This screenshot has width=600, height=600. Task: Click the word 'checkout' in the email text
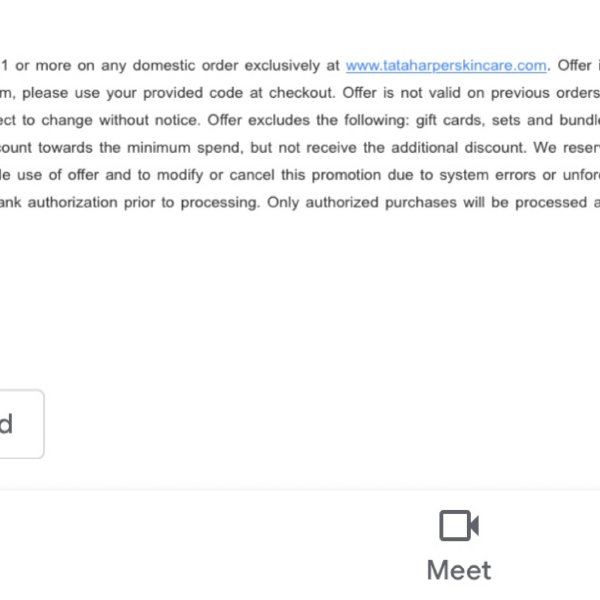(302, 93)
